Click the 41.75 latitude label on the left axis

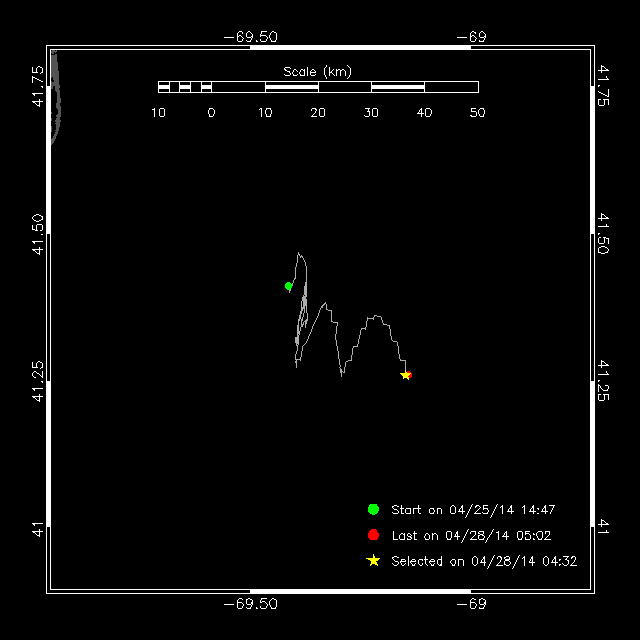coord(37,86)
